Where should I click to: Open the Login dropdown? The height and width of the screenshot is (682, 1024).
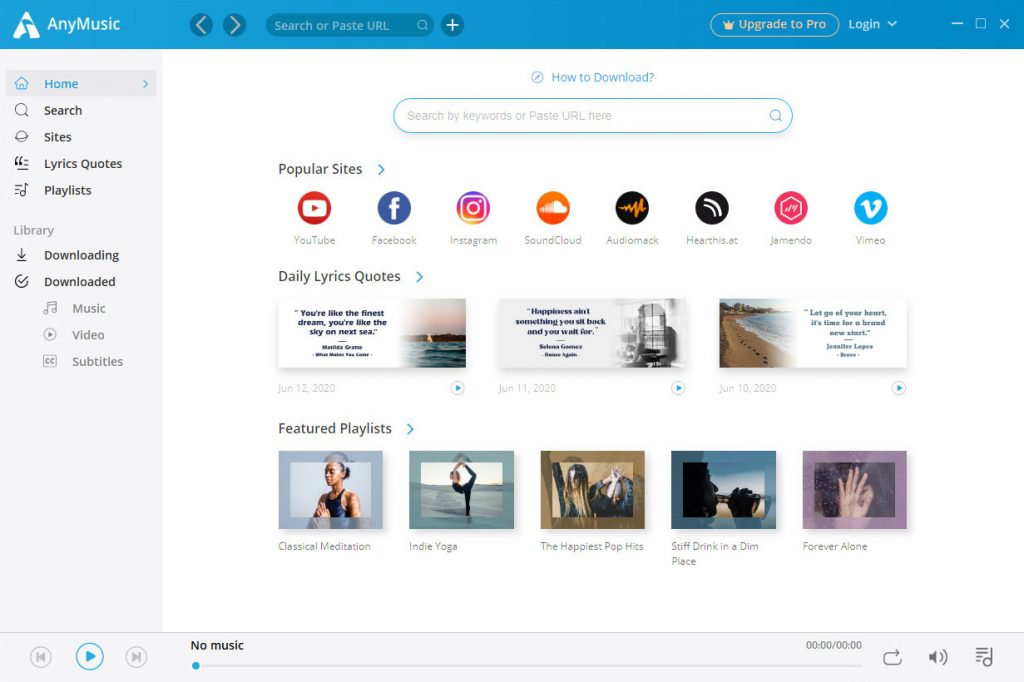pyautogui.click(x=872, y=24)
